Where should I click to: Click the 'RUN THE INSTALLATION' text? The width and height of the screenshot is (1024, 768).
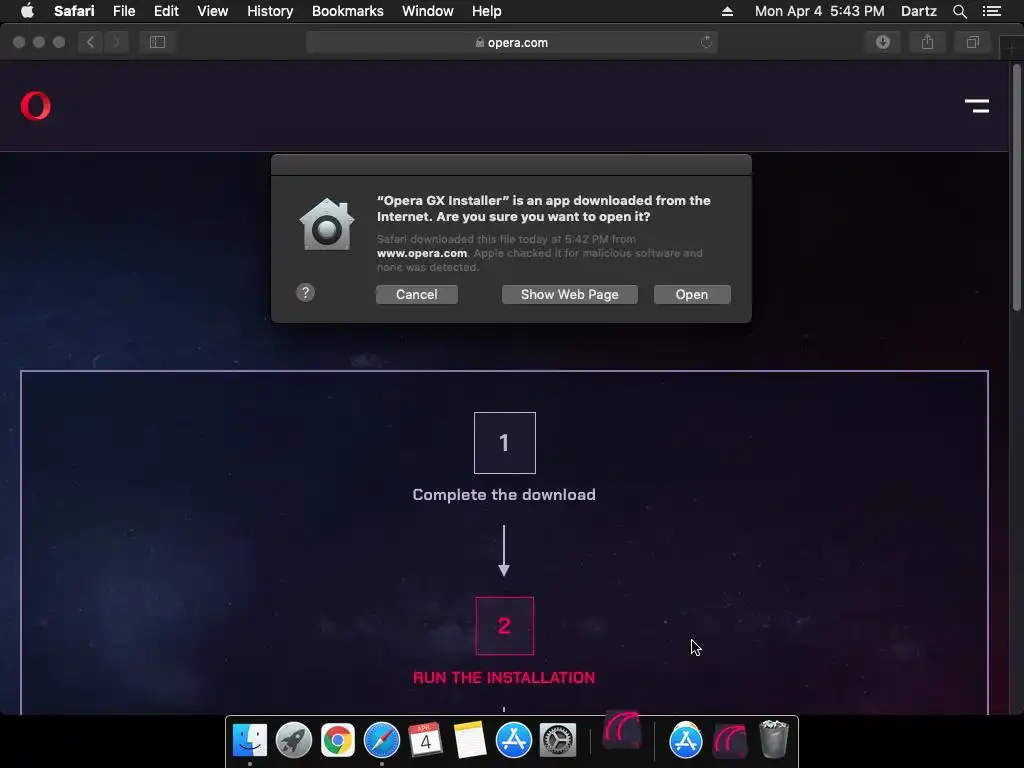click(x=504, y=677)
